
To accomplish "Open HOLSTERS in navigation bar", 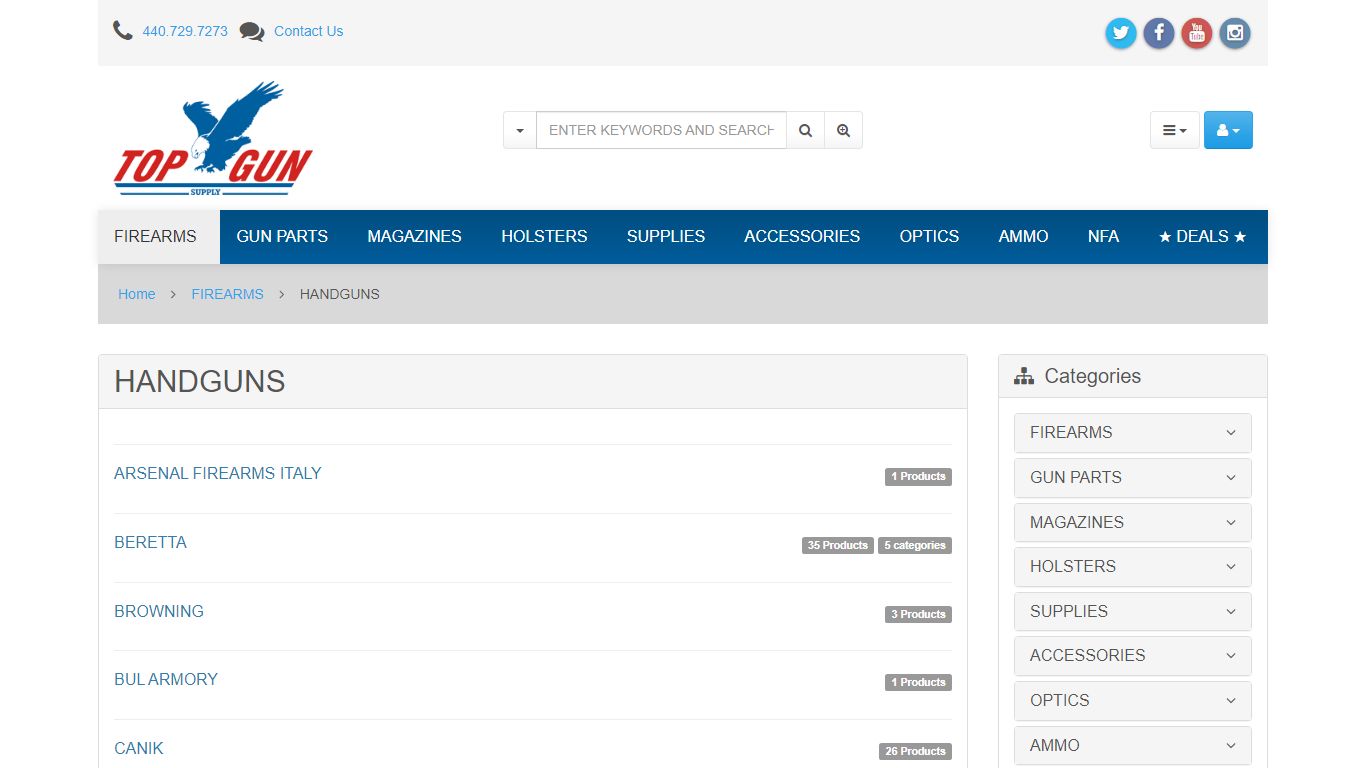I will tap(544, 237).
